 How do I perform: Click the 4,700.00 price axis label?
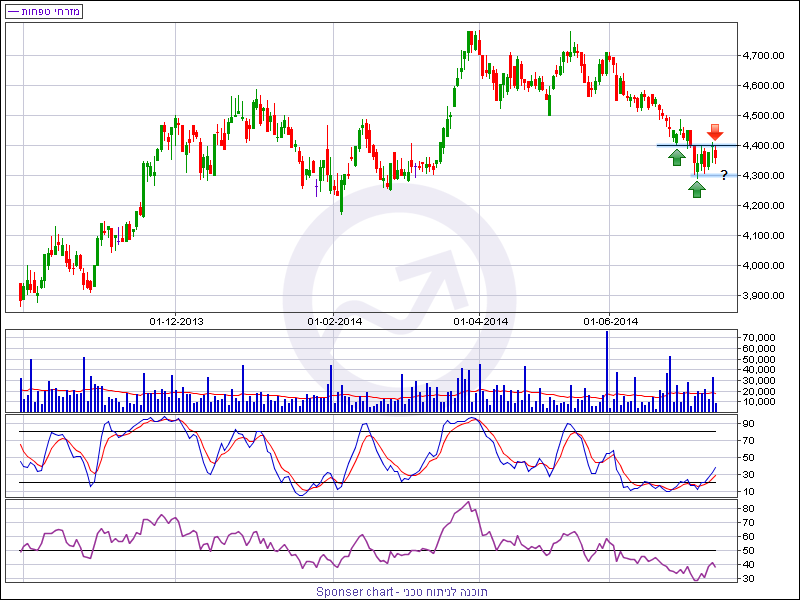762,56
